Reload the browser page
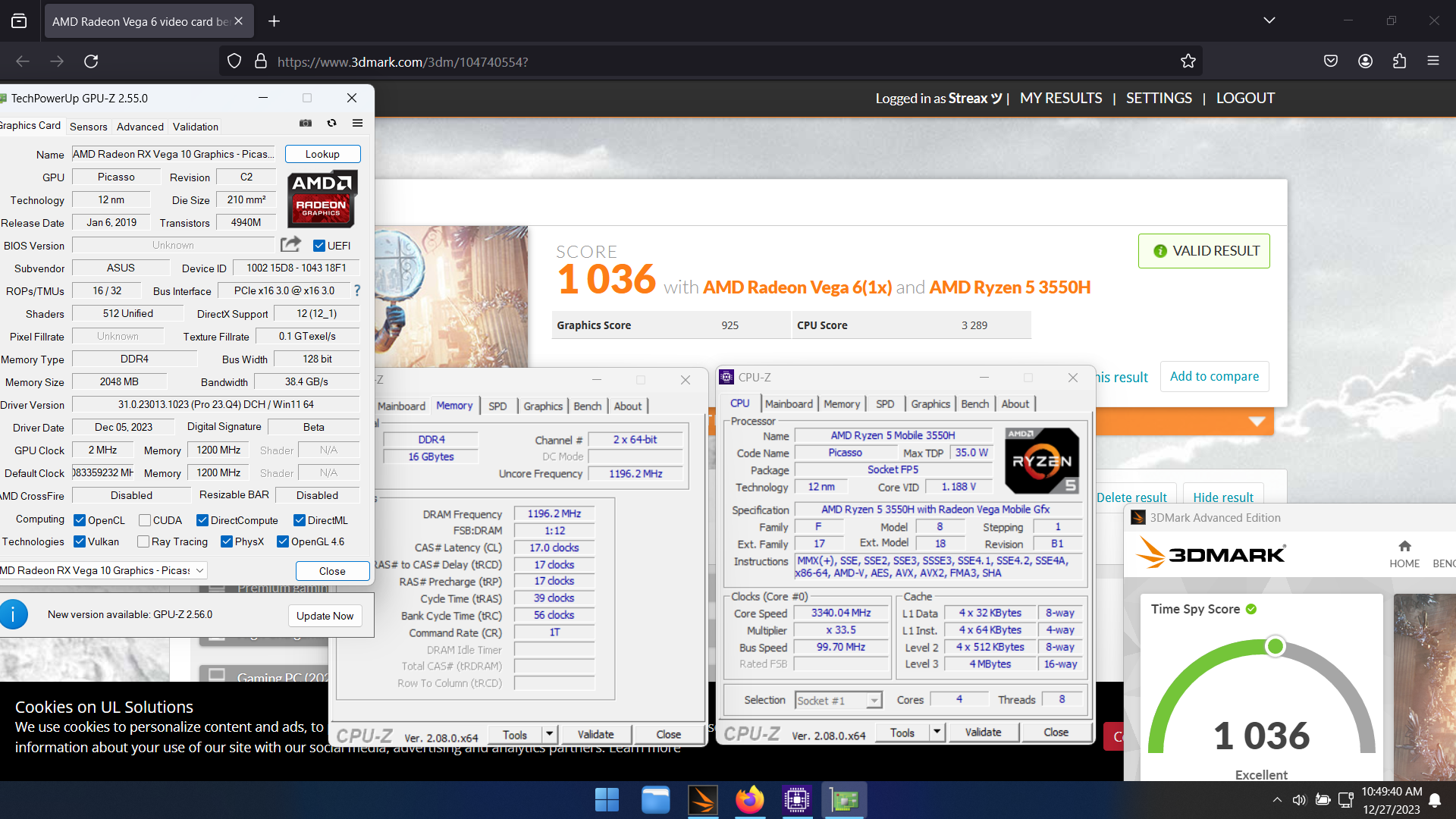 91,61
